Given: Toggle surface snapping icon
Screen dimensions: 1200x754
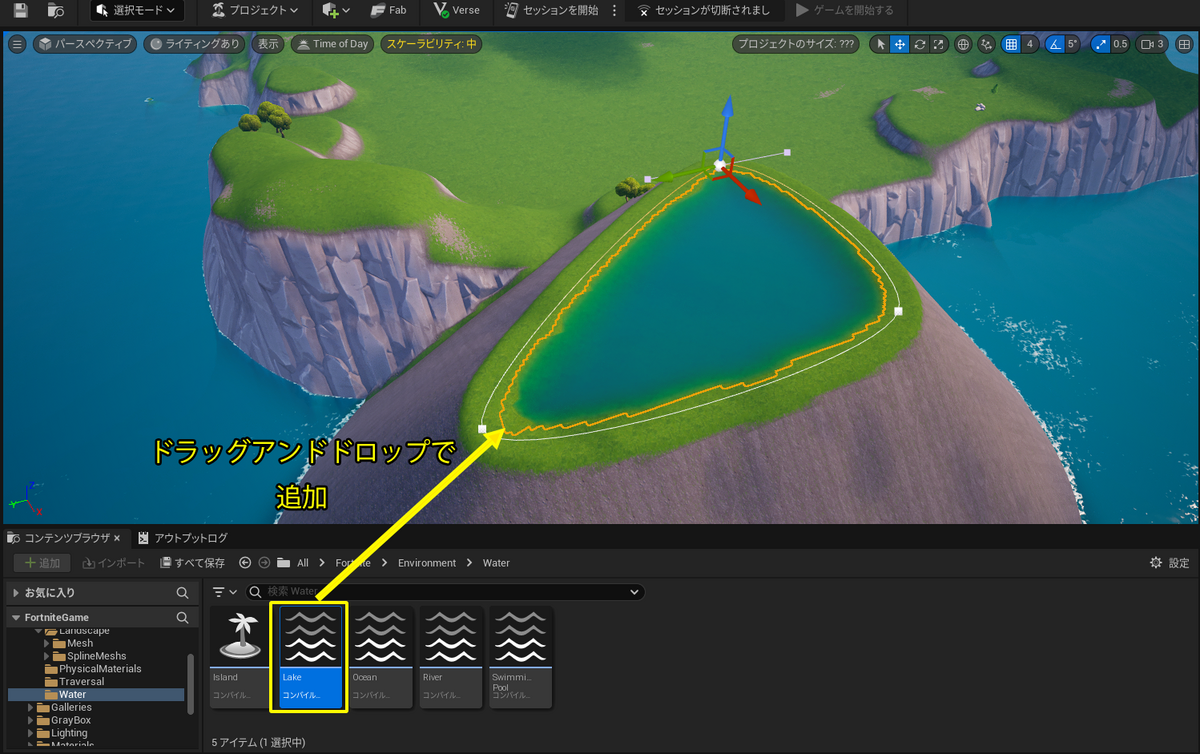Looking at the screenshot, I should point(987,44).
